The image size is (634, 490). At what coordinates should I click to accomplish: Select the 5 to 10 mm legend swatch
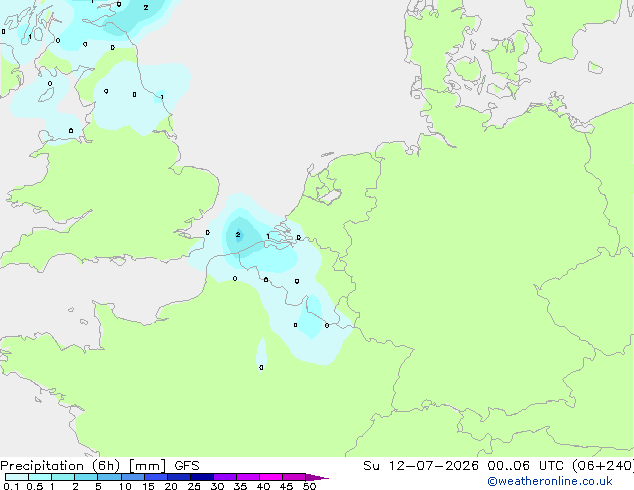(109, 477)
